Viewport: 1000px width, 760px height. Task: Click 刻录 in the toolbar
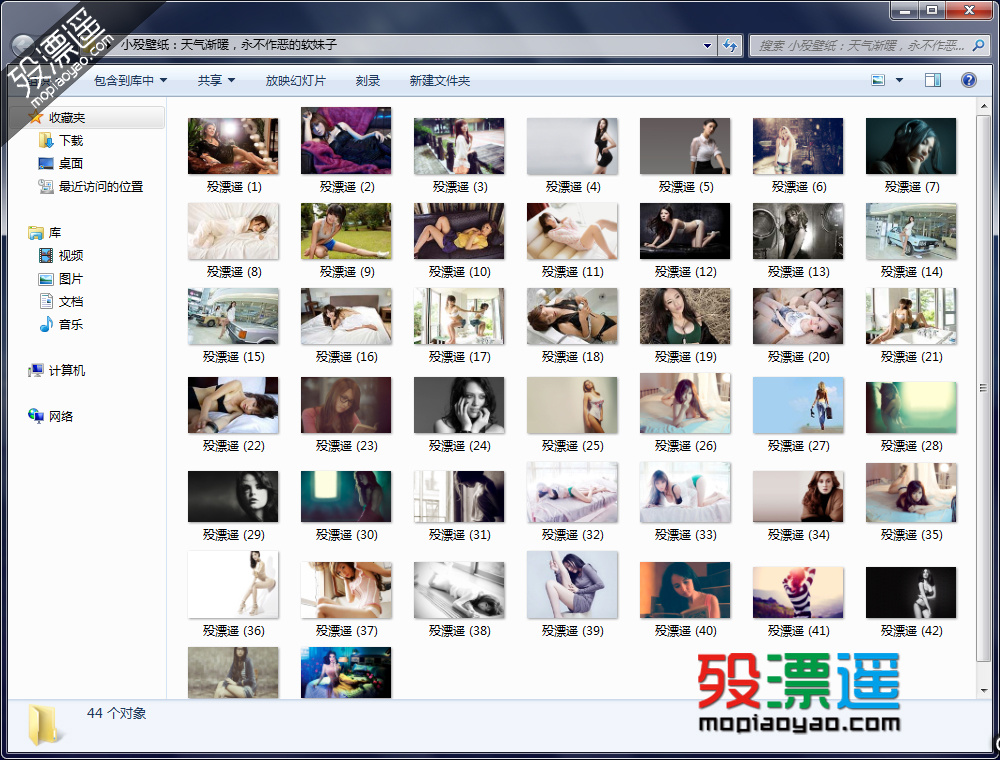(x=367, y=80)
